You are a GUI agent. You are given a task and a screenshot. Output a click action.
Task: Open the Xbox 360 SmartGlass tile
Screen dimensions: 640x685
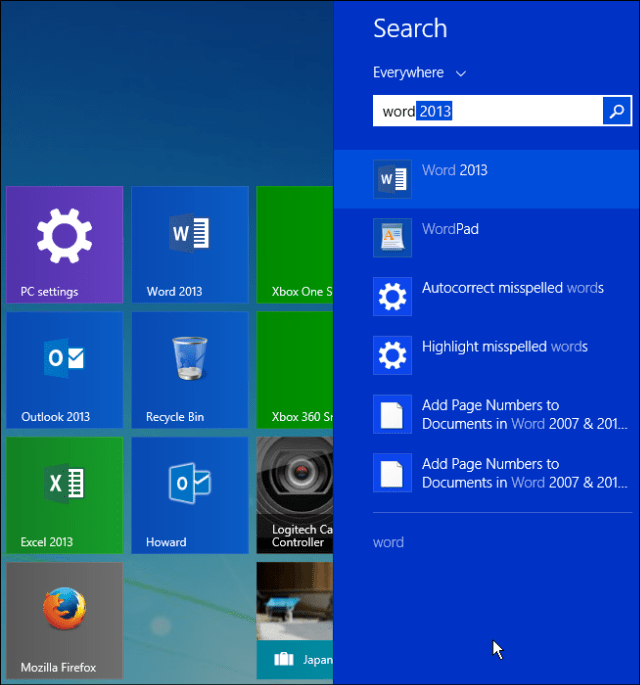coord(295,370)
